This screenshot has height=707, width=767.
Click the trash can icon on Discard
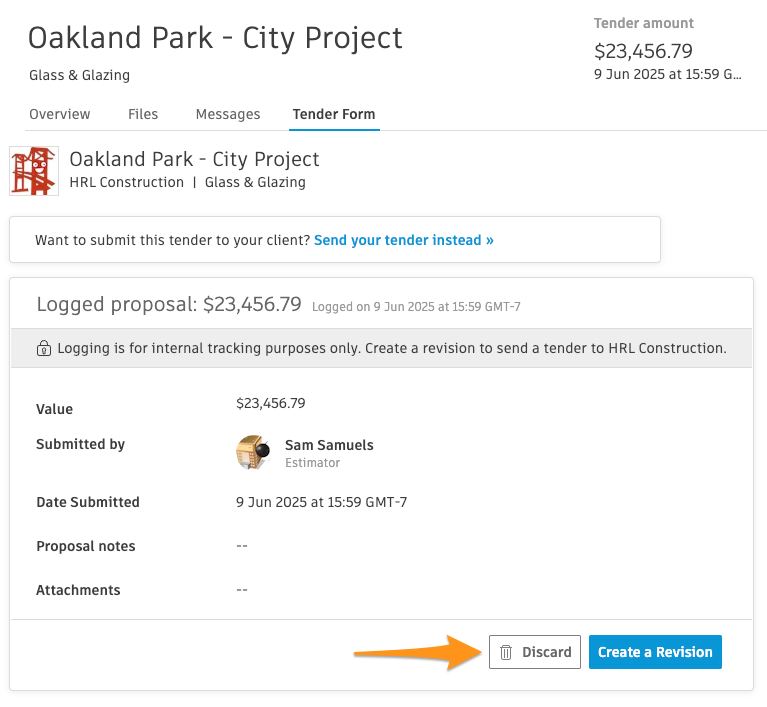506,652
